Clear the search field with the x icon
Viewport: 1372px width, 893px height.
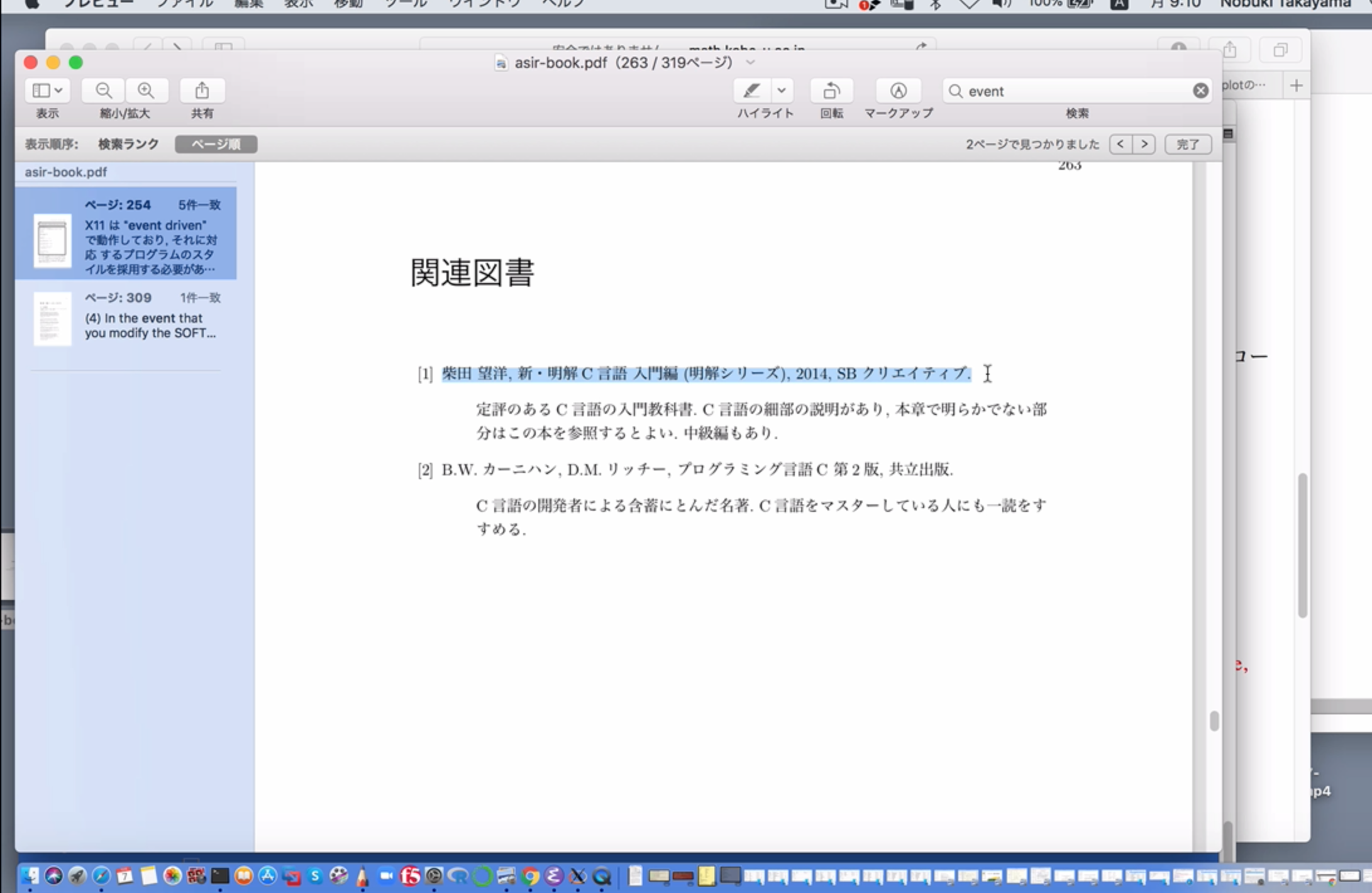point(1200,91)
